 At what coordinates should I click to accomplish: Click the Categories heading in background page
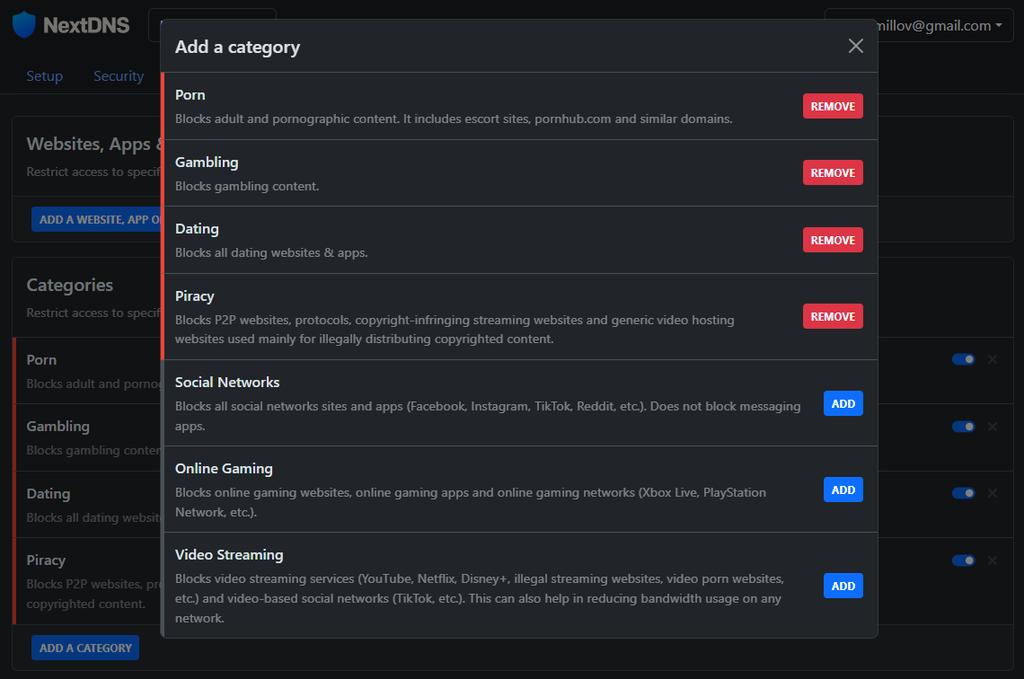[x=70, y=285]
